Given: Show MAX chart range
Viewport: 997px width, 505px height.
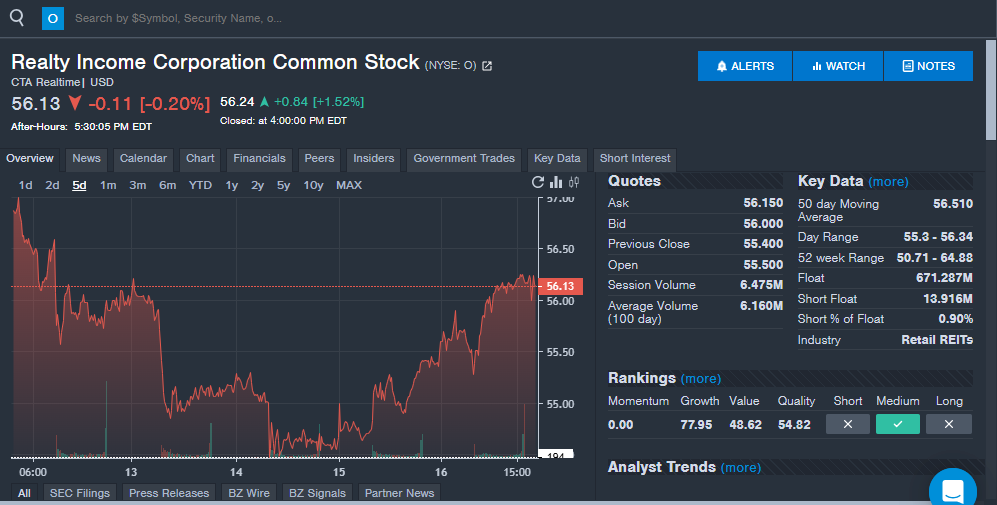Looking at the screenshot, I should [348, 185].
